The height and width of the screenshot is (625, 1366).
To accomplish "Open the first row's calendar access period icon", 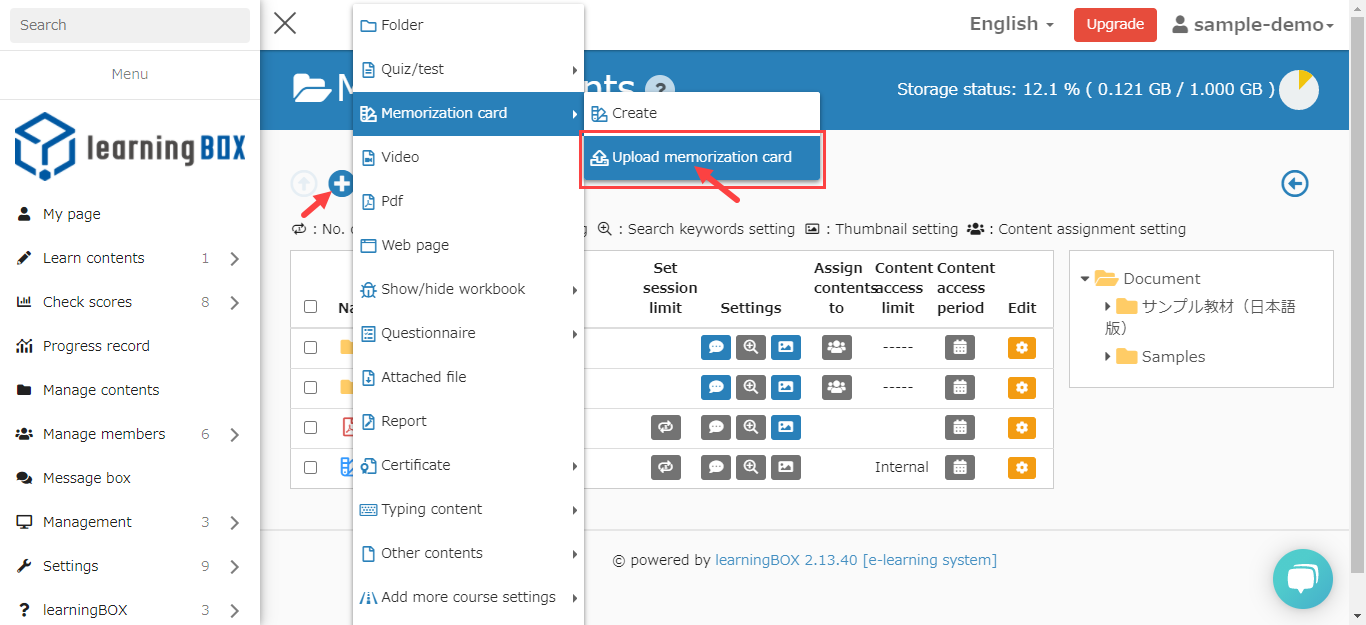I will pos(960,348).
